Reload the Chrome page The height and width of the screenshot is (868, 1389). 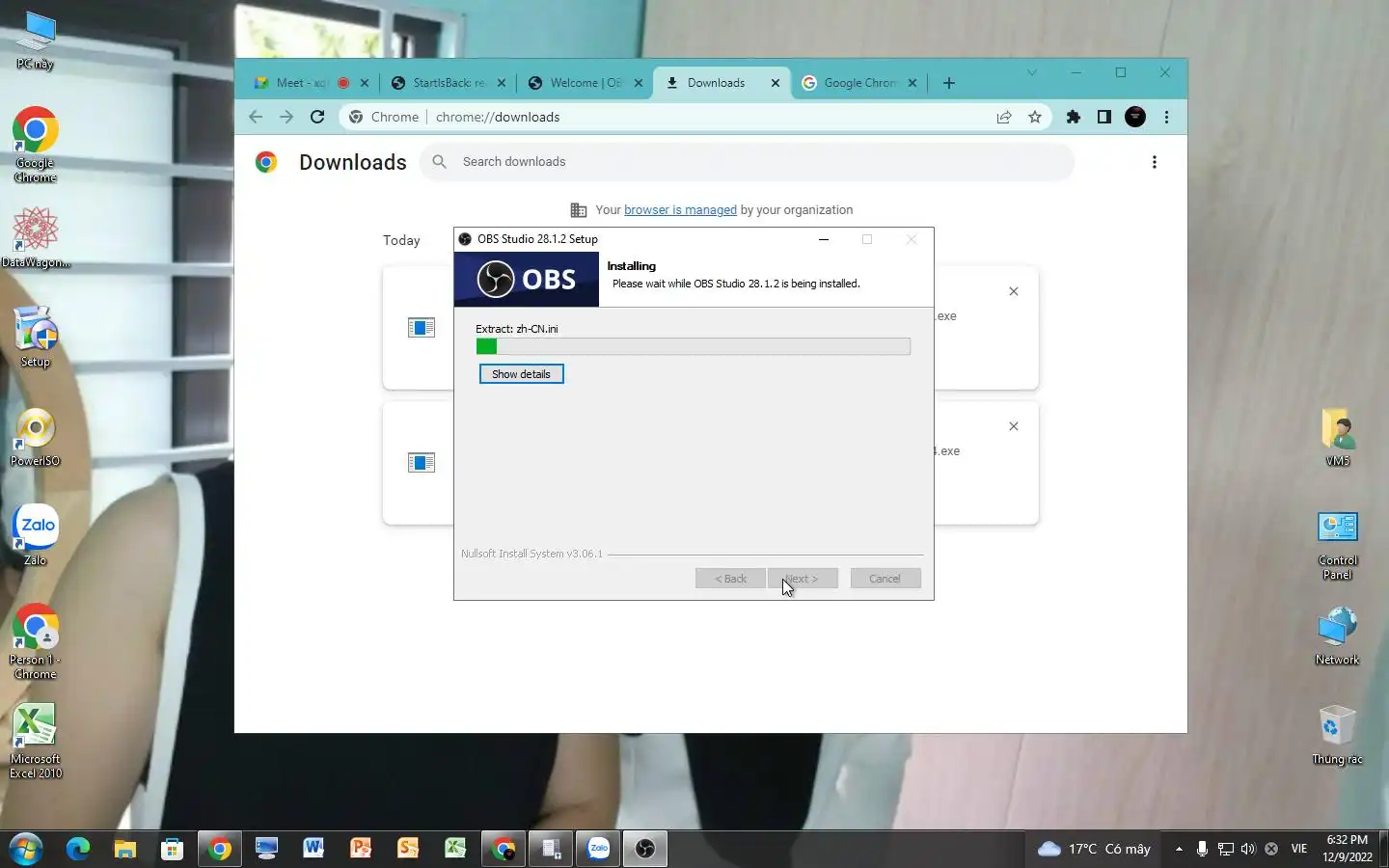point(317,117)
